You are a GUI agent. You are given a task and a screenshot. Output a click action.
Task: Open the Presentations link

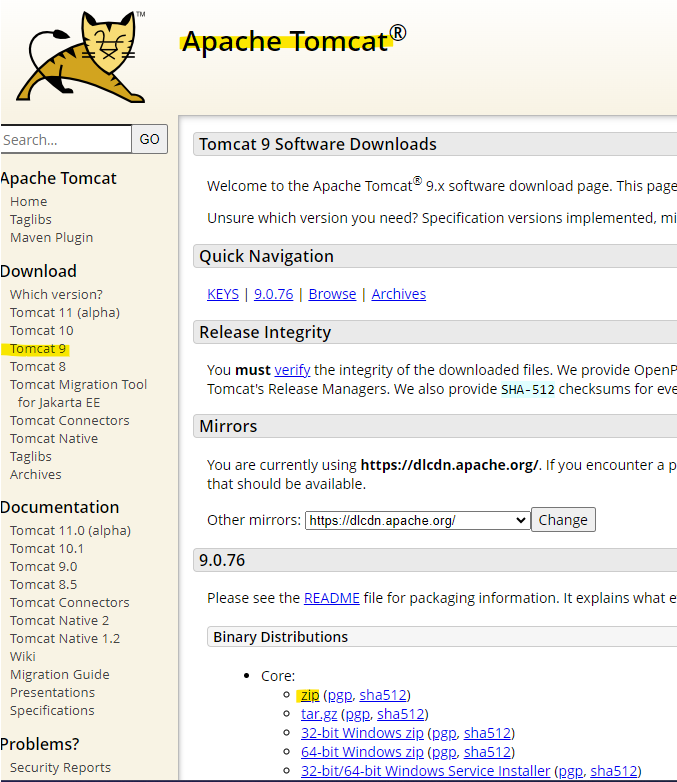point(52,692)
